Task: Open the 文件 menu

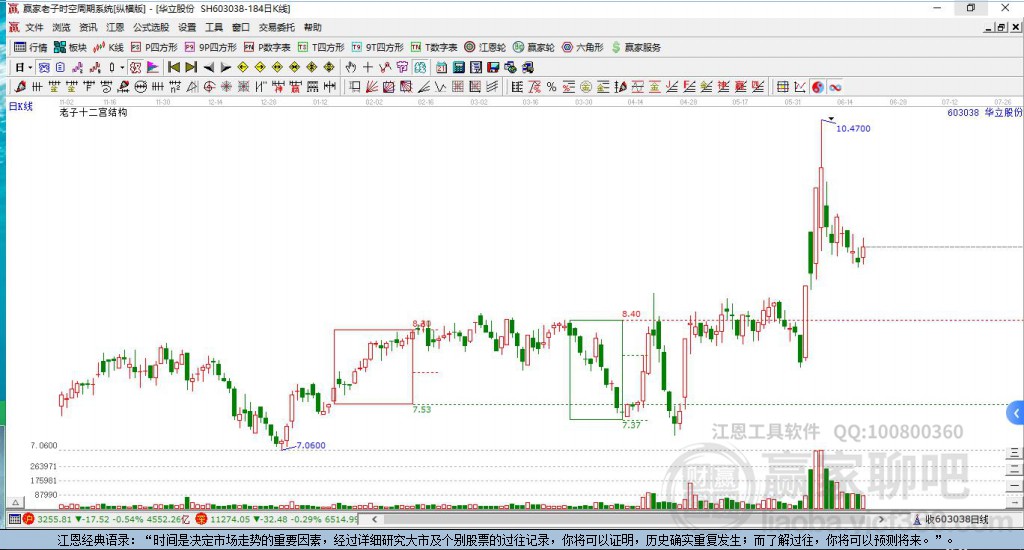Action: click(34, 27)
